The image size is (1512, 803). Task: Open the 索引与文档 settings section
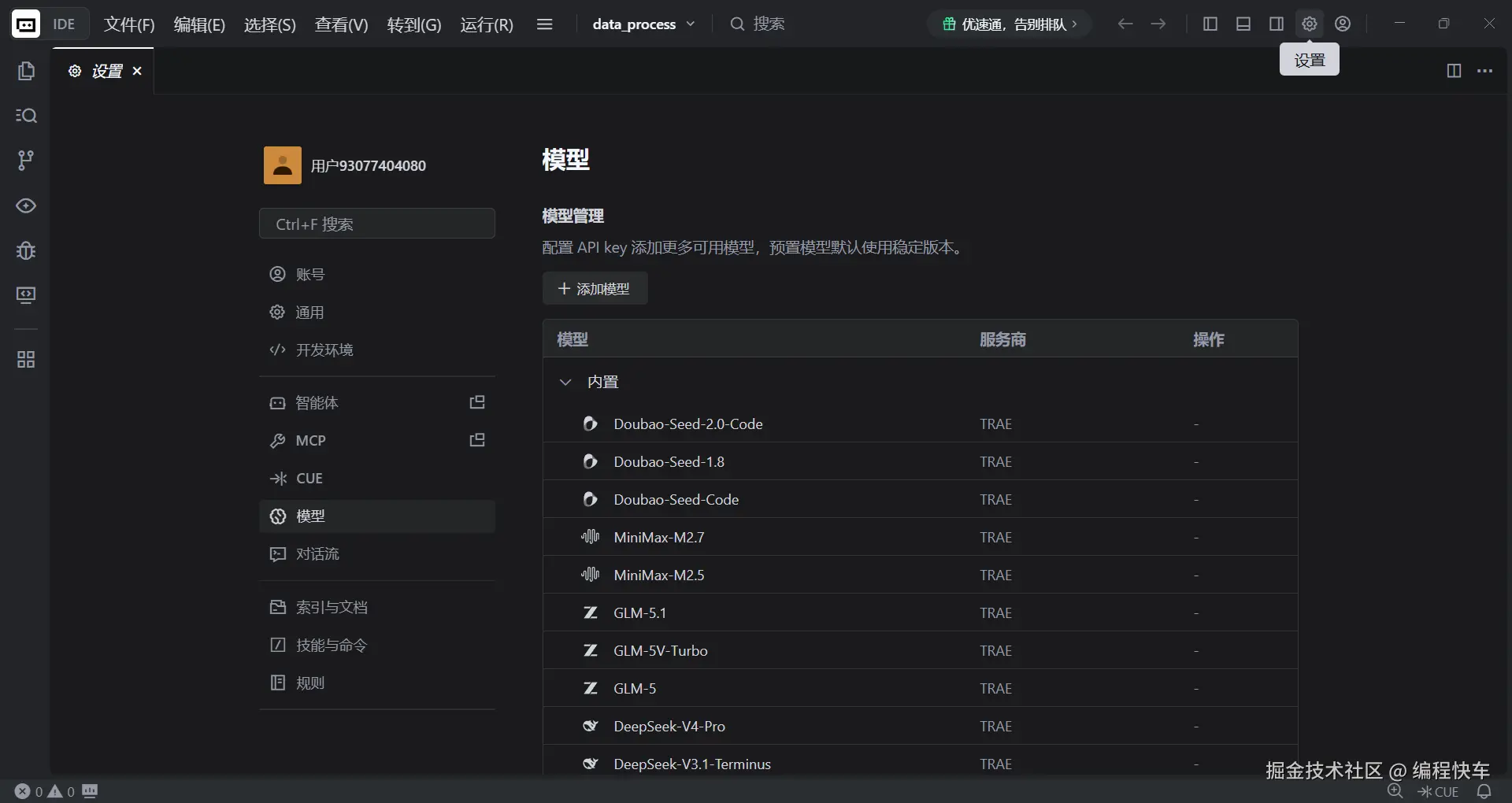(x=377, y=607)
